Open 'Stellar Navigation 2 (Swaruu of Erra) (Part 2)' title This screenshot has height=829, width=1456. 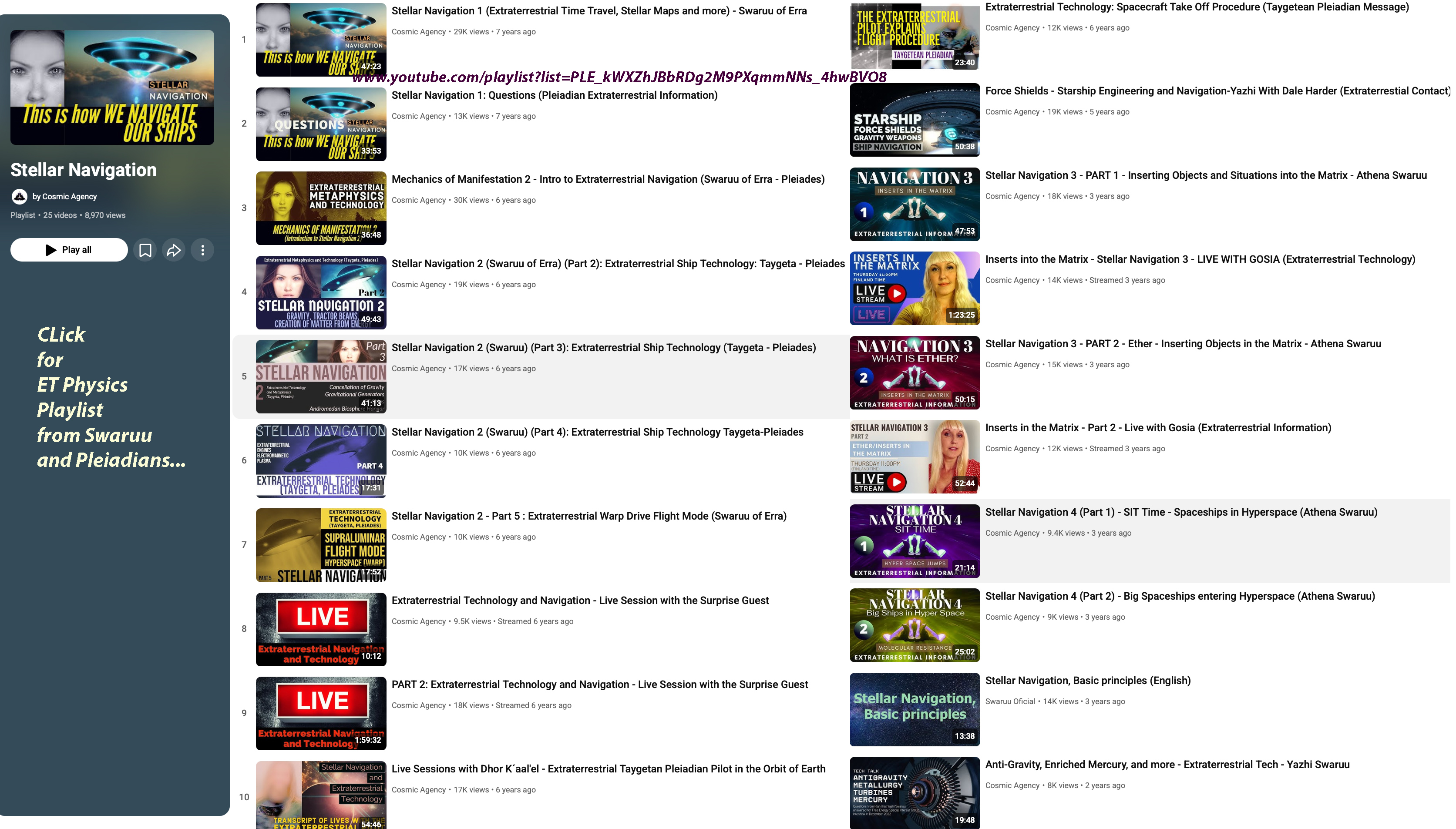click(x=619, y=264)
